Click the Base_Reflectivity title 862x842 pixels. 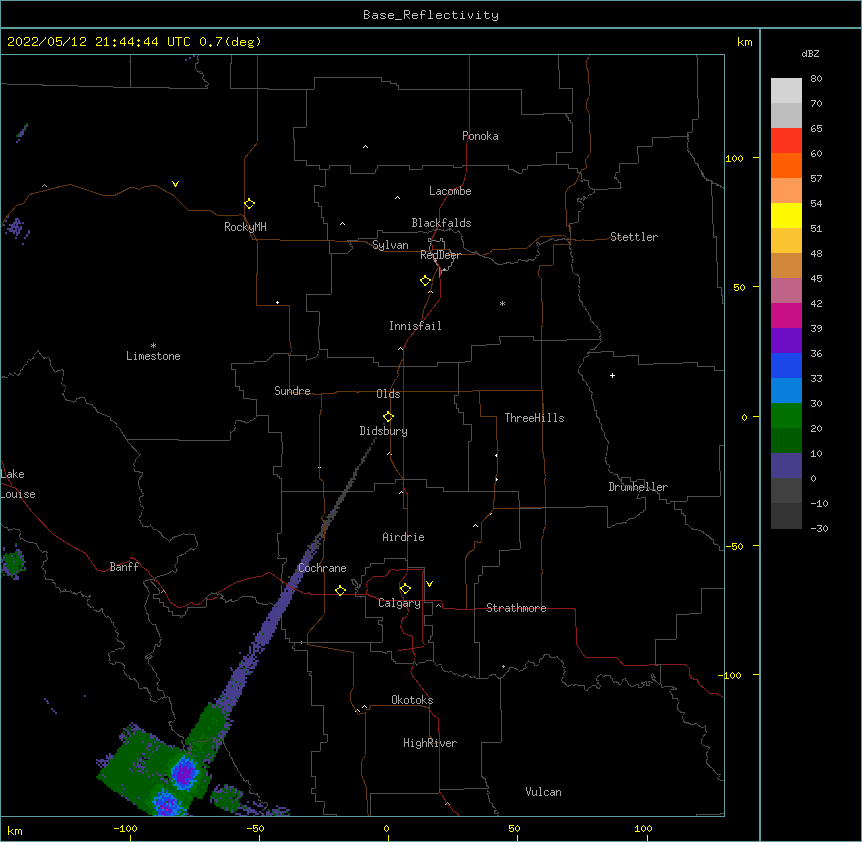tap(431, 15)
